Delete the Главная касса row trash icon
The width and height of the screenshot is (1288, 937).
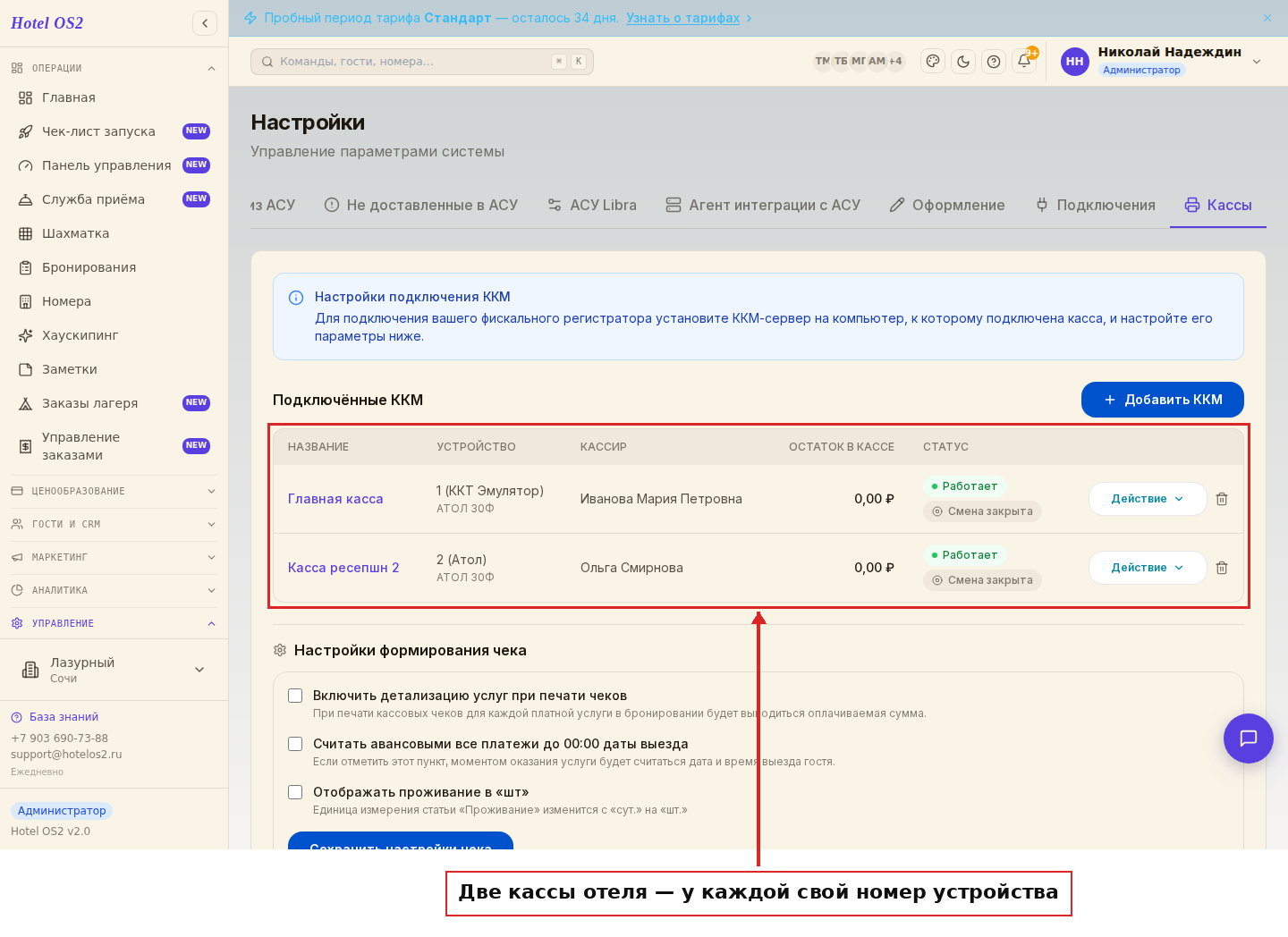(x=1222, y=499)
